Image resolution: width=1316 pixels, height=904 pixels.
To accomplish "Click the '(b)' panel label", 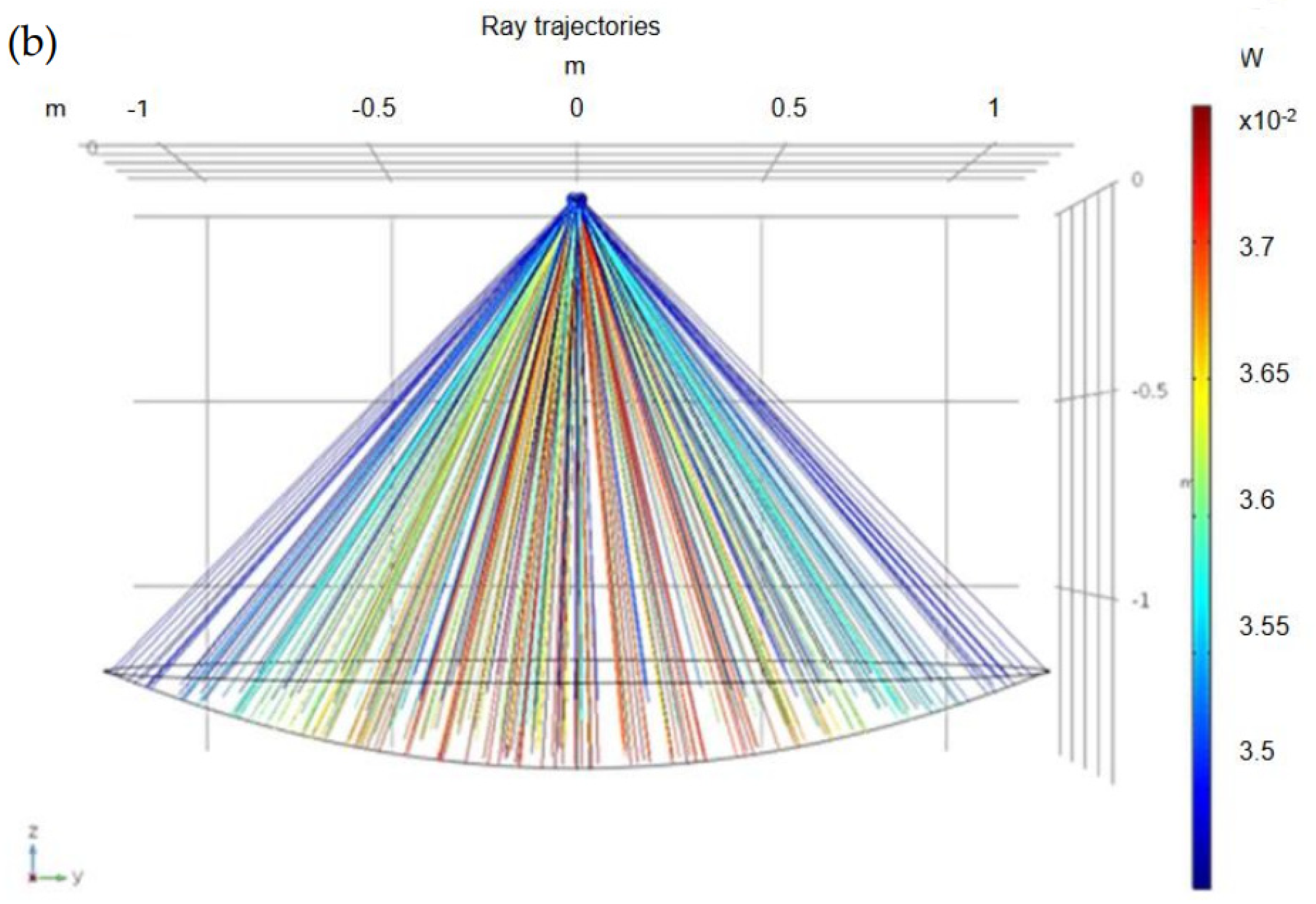I will pyautogui.click(x=32, y=45).
